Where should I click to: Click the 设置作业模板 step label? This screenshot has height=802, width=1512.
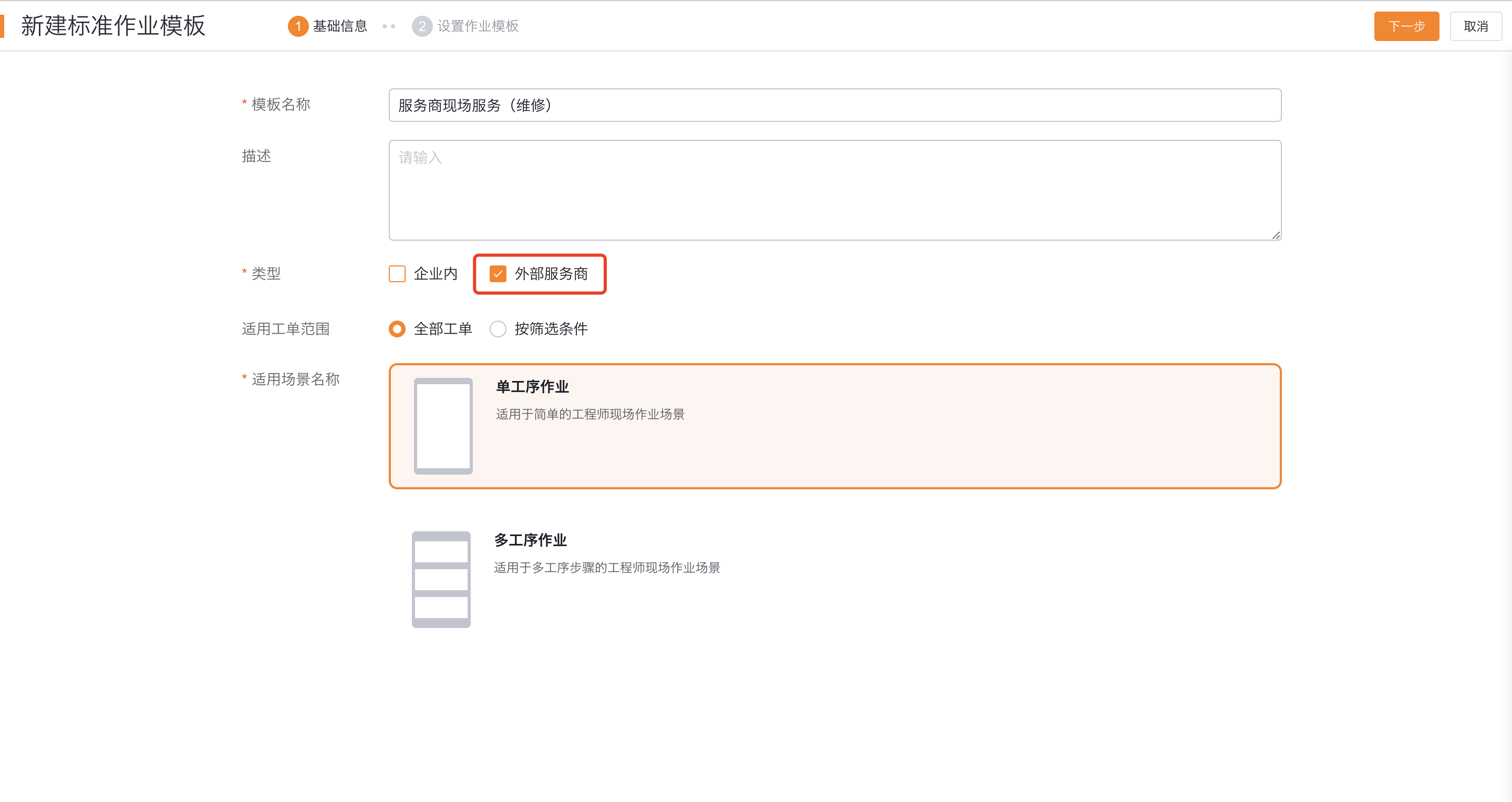point(478,26)
